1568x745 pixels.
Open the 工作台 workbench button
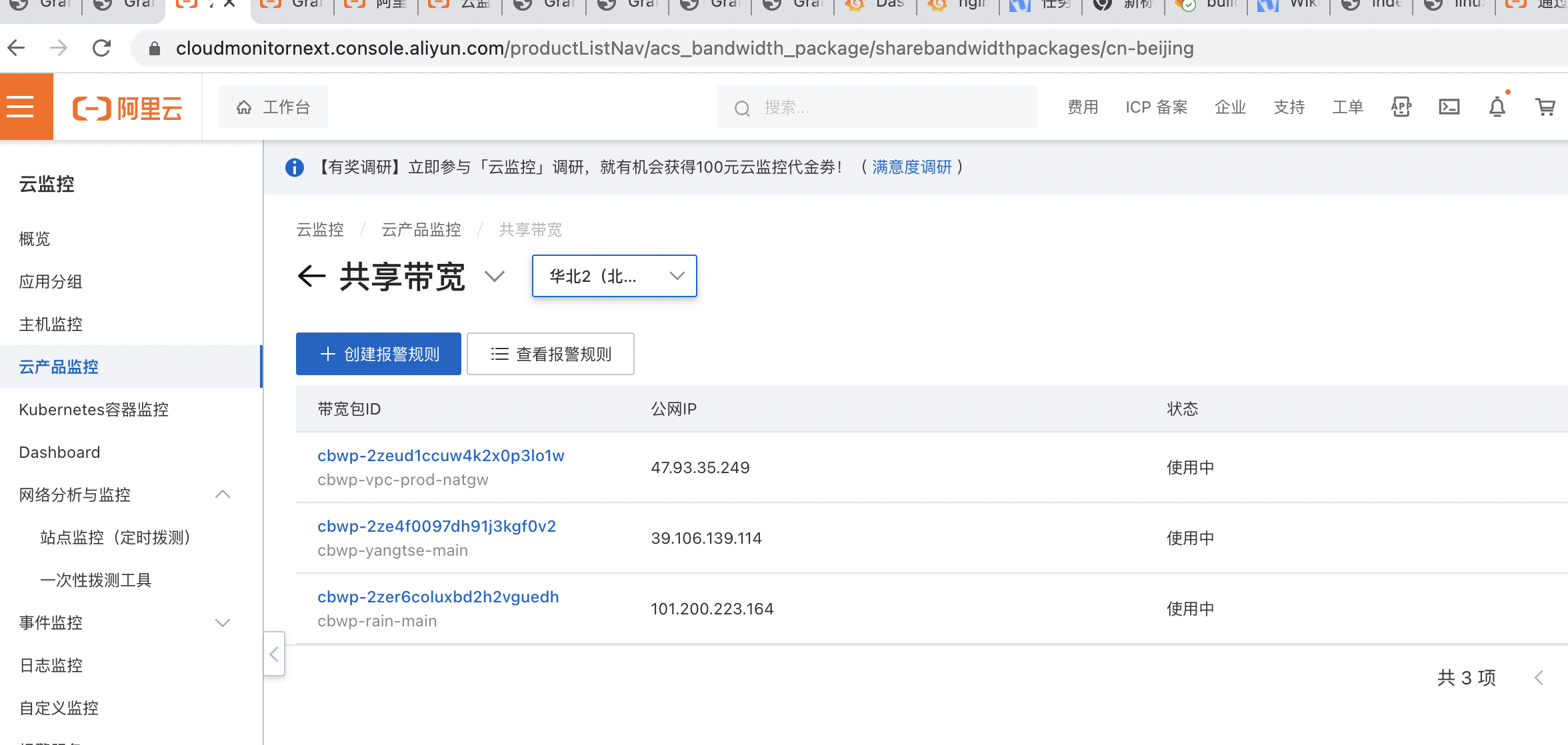point(273,107)
